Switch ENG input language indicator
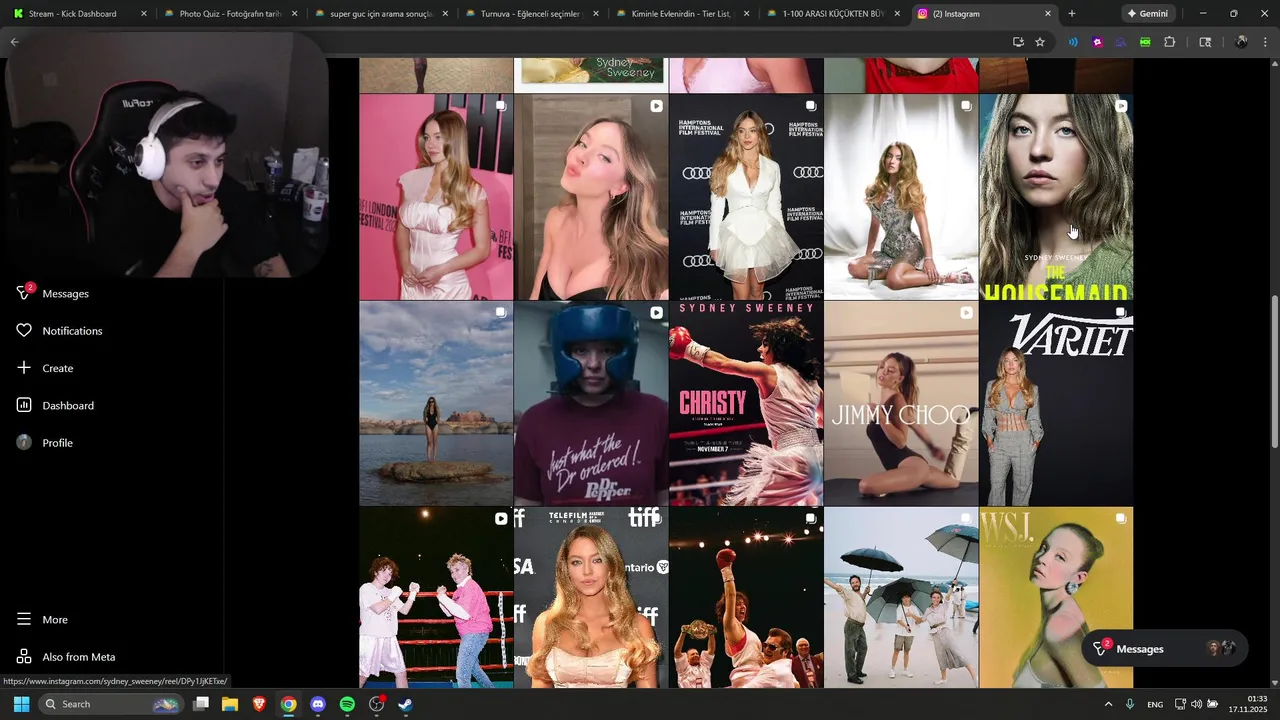Screen dimensions: 1280x720 click(x=1155, y=704)
